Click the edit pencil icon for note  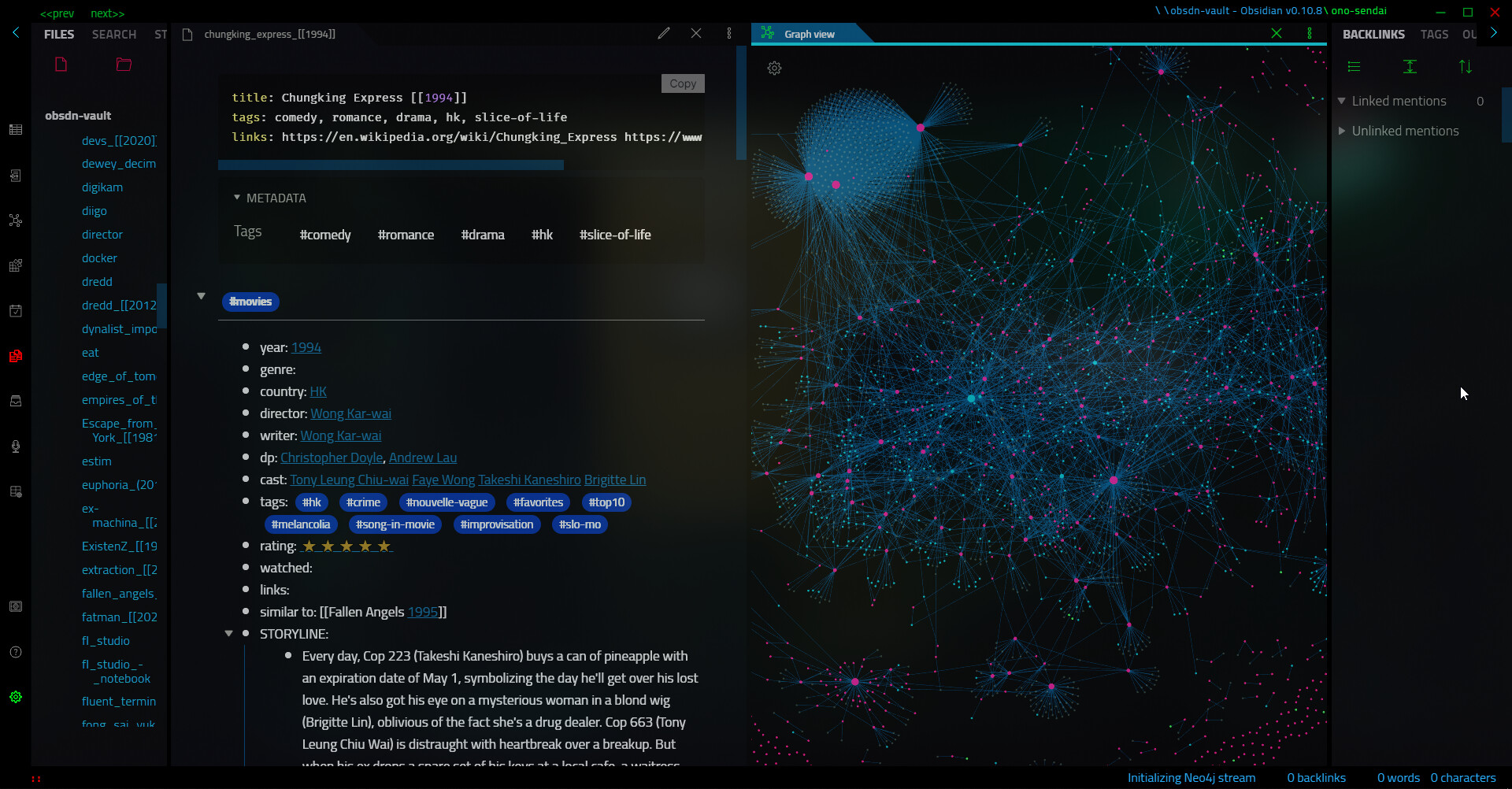[664, 33]
